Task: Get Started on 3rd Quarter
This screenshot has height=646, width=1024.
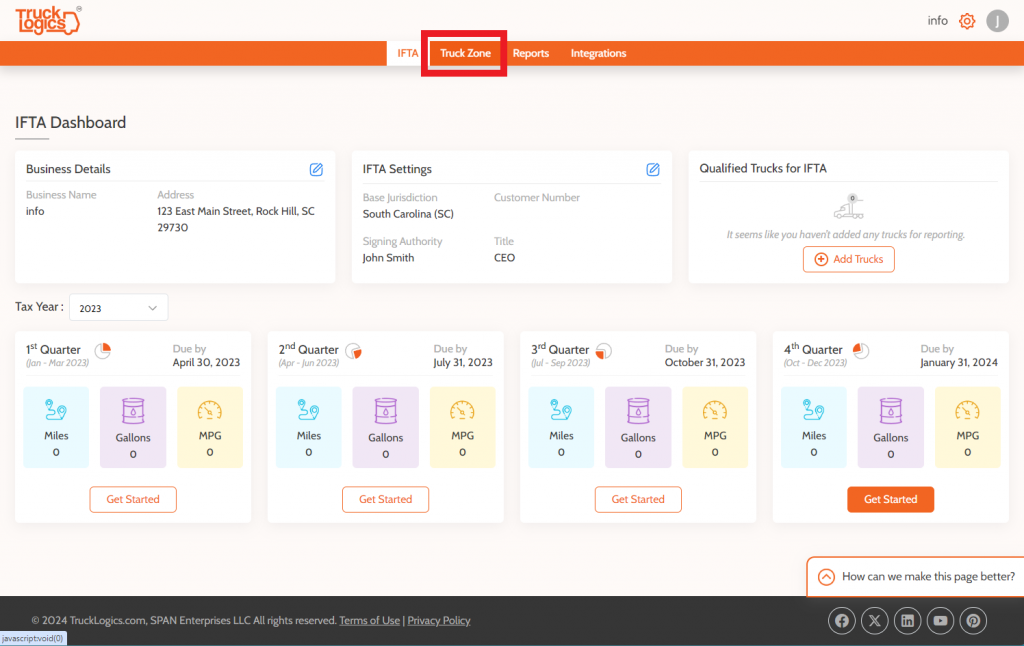Action: coord(638,499)
